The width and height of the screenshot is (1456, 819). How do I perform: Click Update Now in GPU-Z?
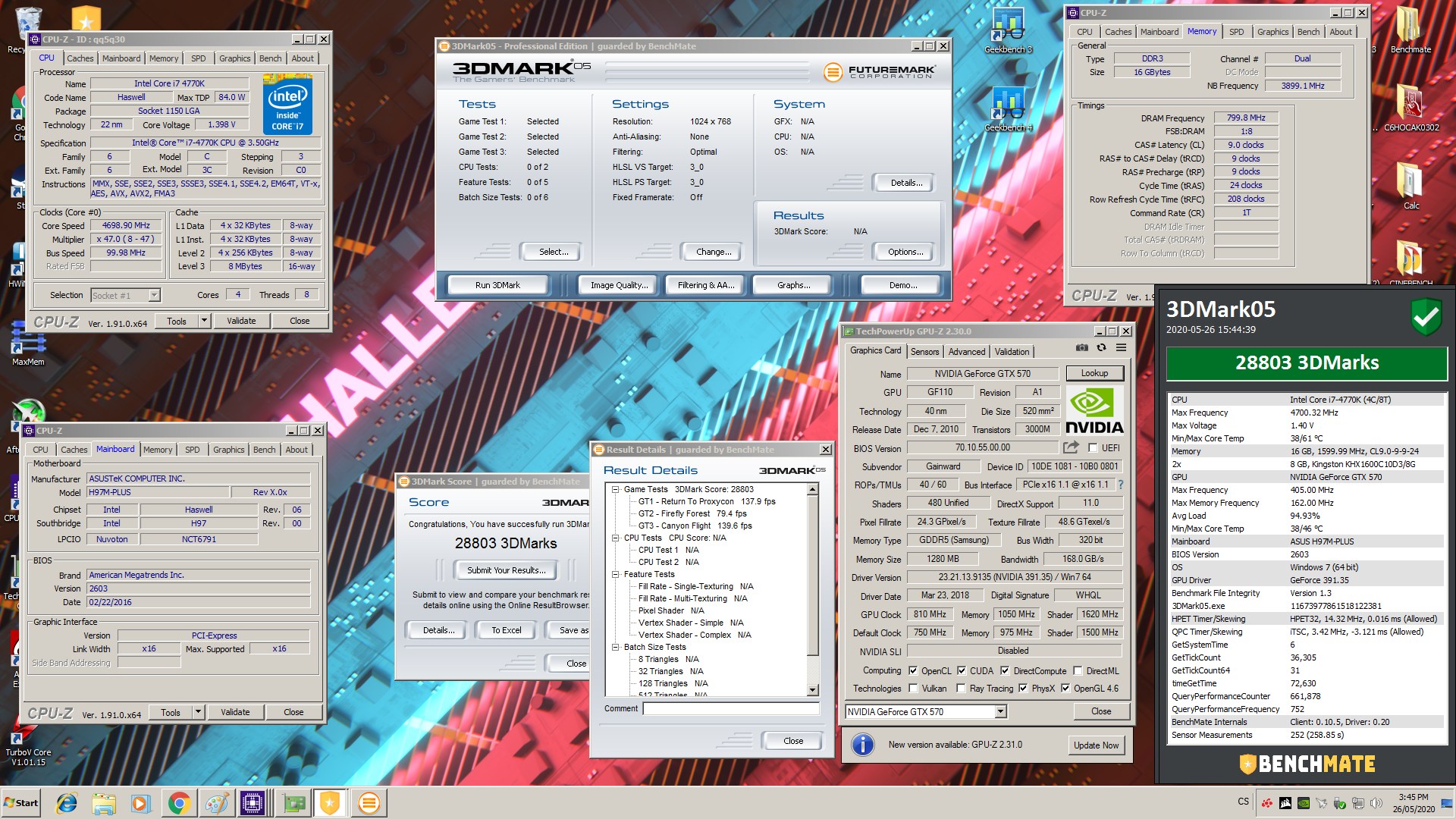(1096, 745)
